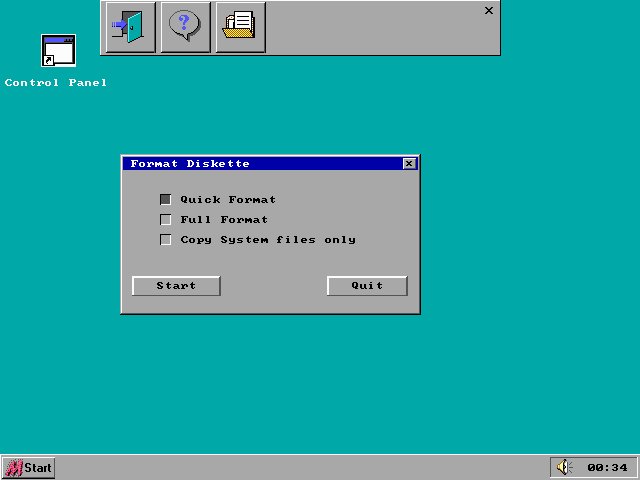
Task: Open the file folder documents toolbar icon
Action: pyautogui.click(x=240, y=27)
